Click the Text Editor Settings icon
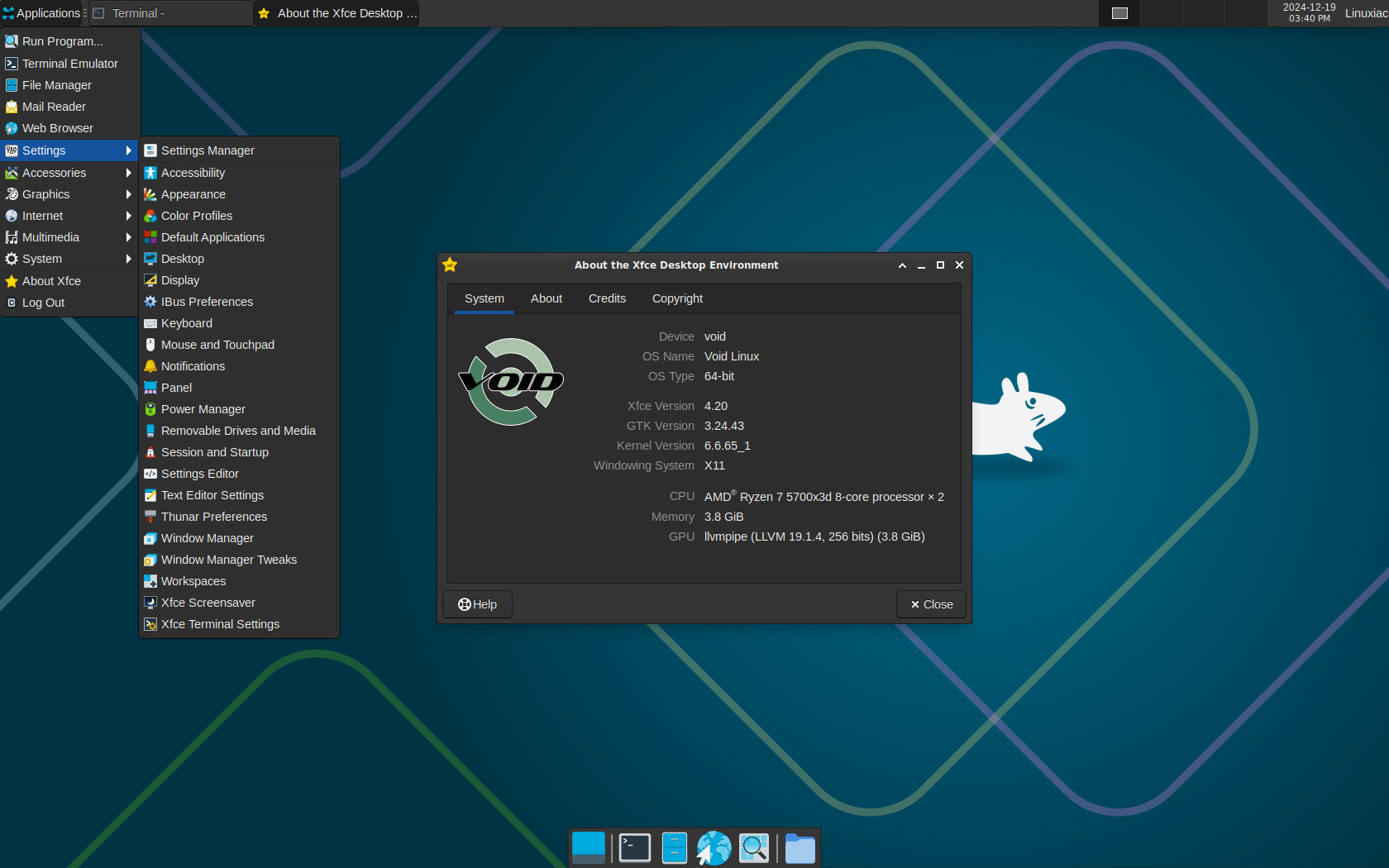The width and height of the screenshot is (1389, 868). click(x=150, y=495)
